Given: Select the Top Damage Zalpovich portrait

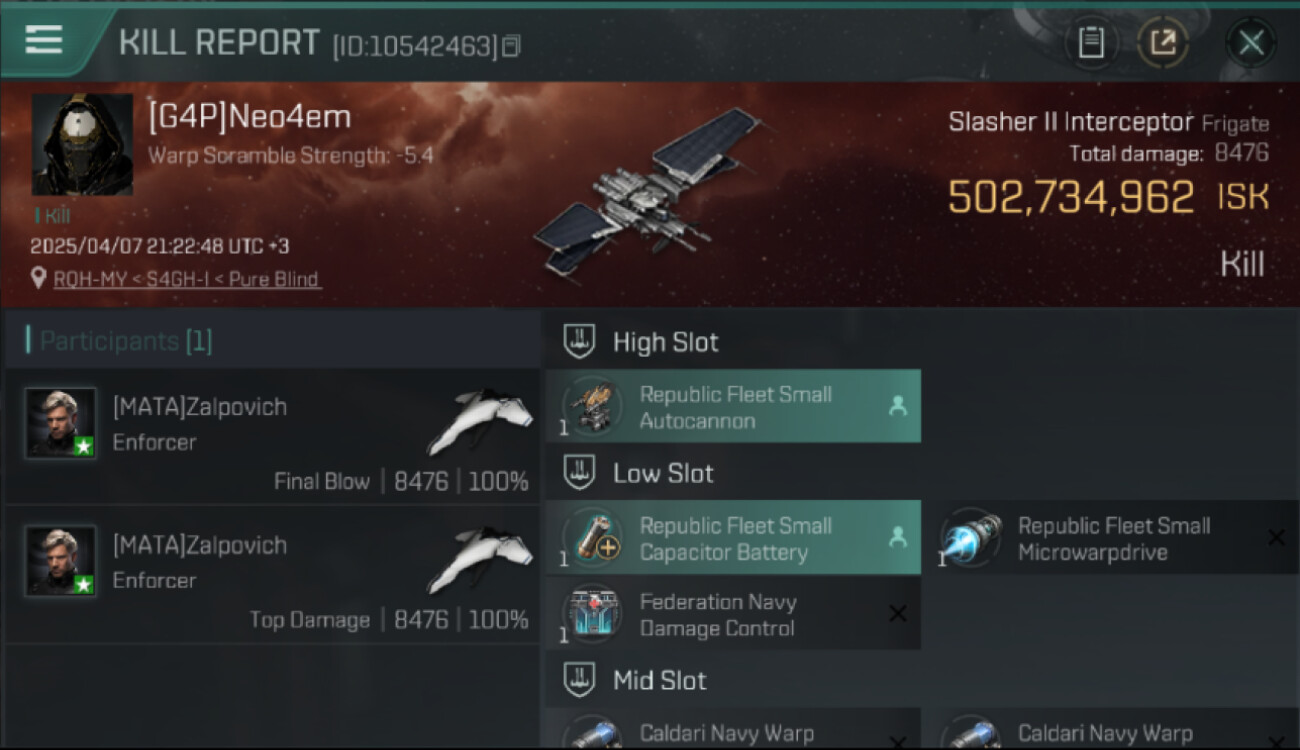Looking at the screenshot, I should pos(61,561).
